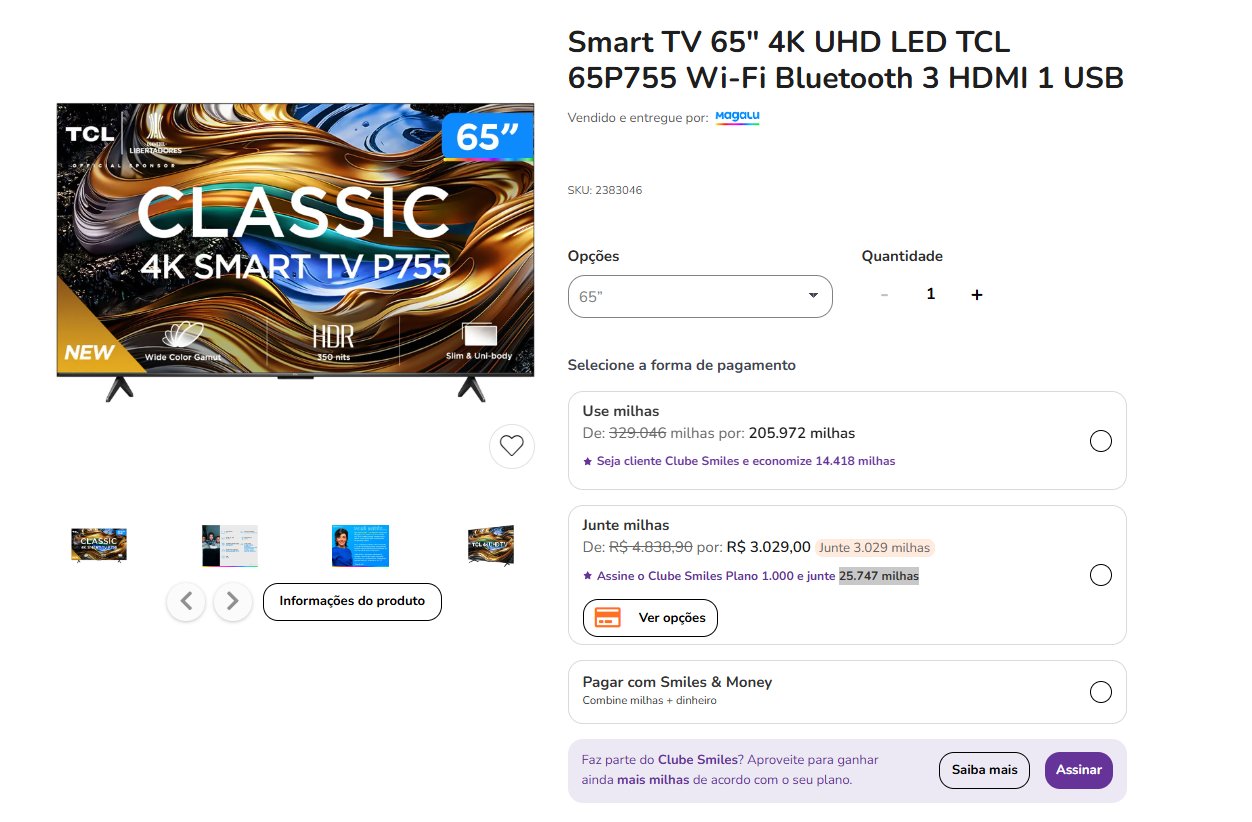Image resolution: width=1252 pixels, height=822 pixels.
Task: Select the first Classic TV thumbnail
Action: tap(99, 545)
